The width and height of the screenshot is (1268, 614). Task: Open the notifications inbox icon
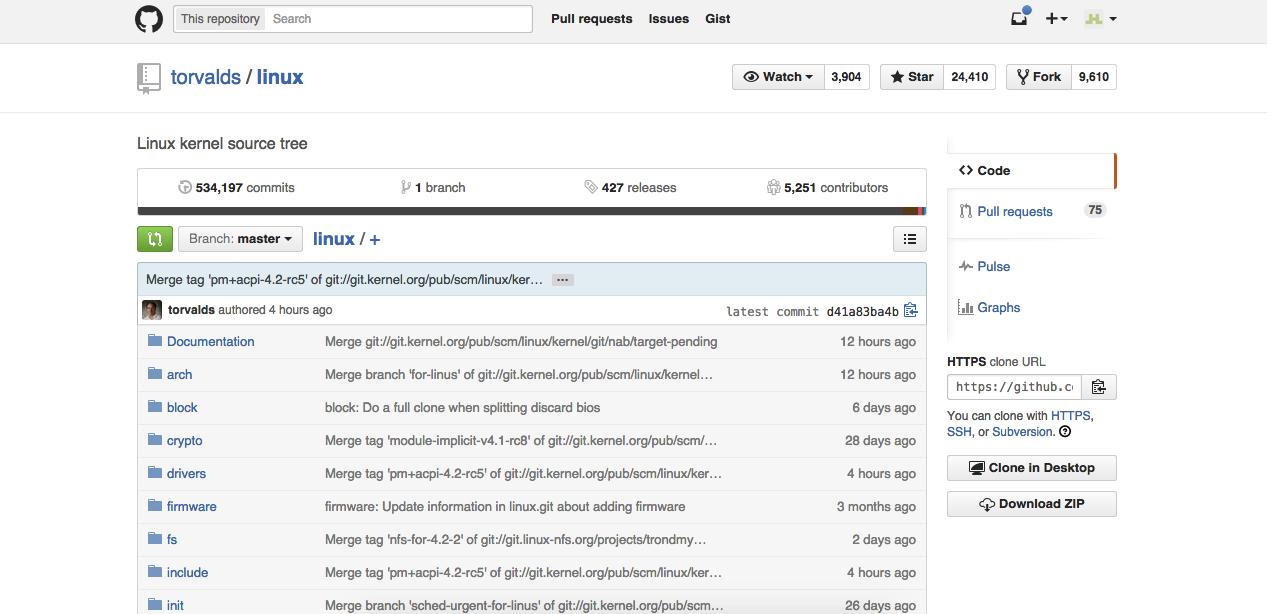pyautogui.click(x=1019, y=18)
